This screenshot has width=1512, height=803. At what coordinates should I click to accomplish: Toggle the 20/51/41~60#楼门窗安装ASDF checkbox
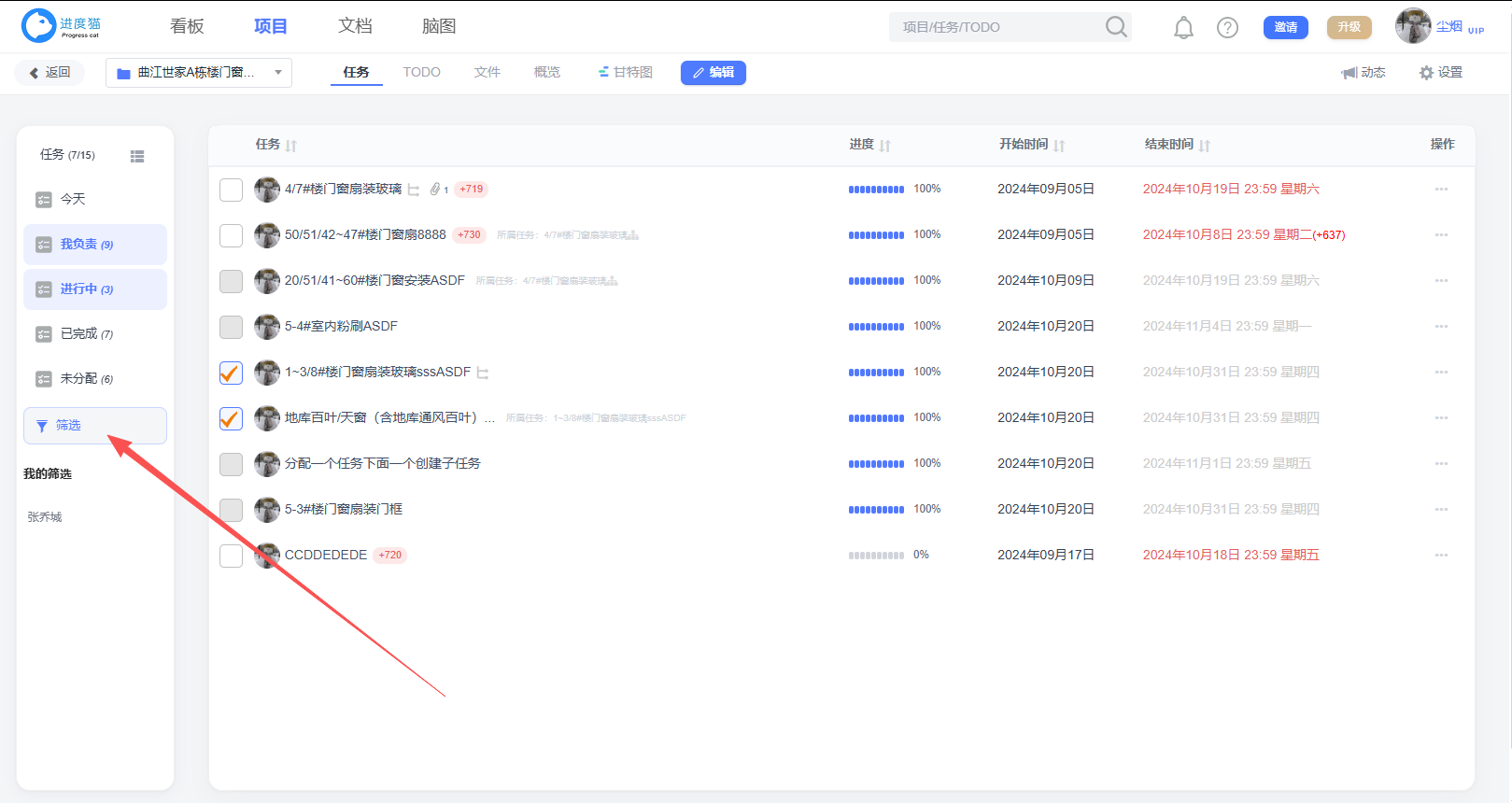(x=231, y=281)
